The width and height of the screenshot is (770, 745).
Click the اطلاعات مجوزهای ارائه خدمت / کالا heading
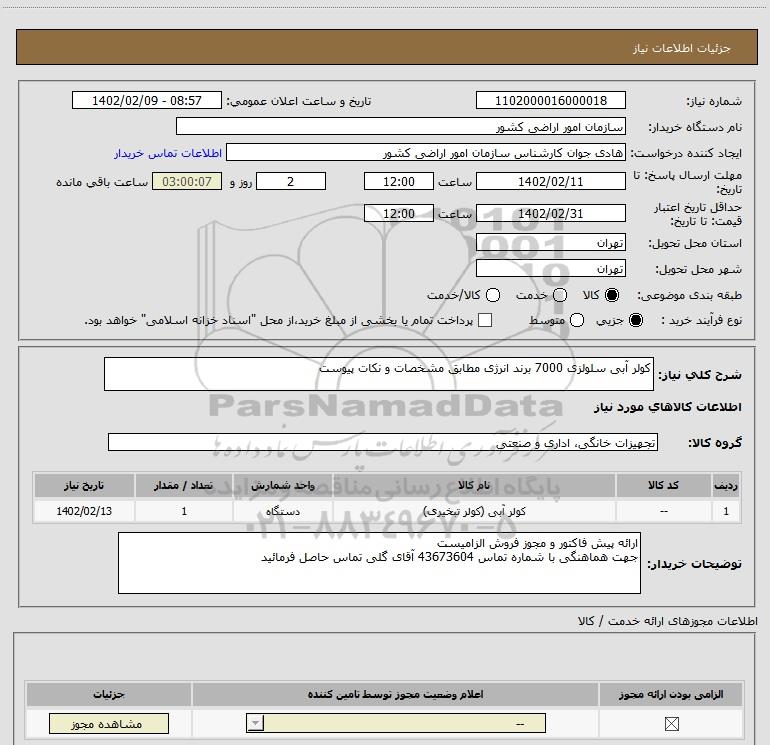coord(667,621)
